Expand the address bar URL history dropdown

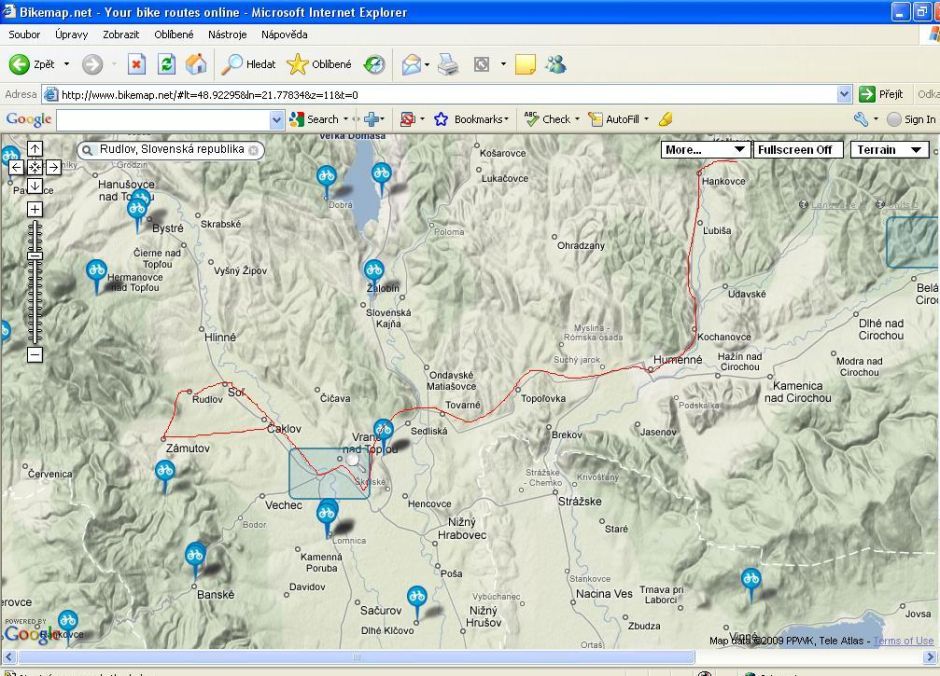(x=845, y=95)
